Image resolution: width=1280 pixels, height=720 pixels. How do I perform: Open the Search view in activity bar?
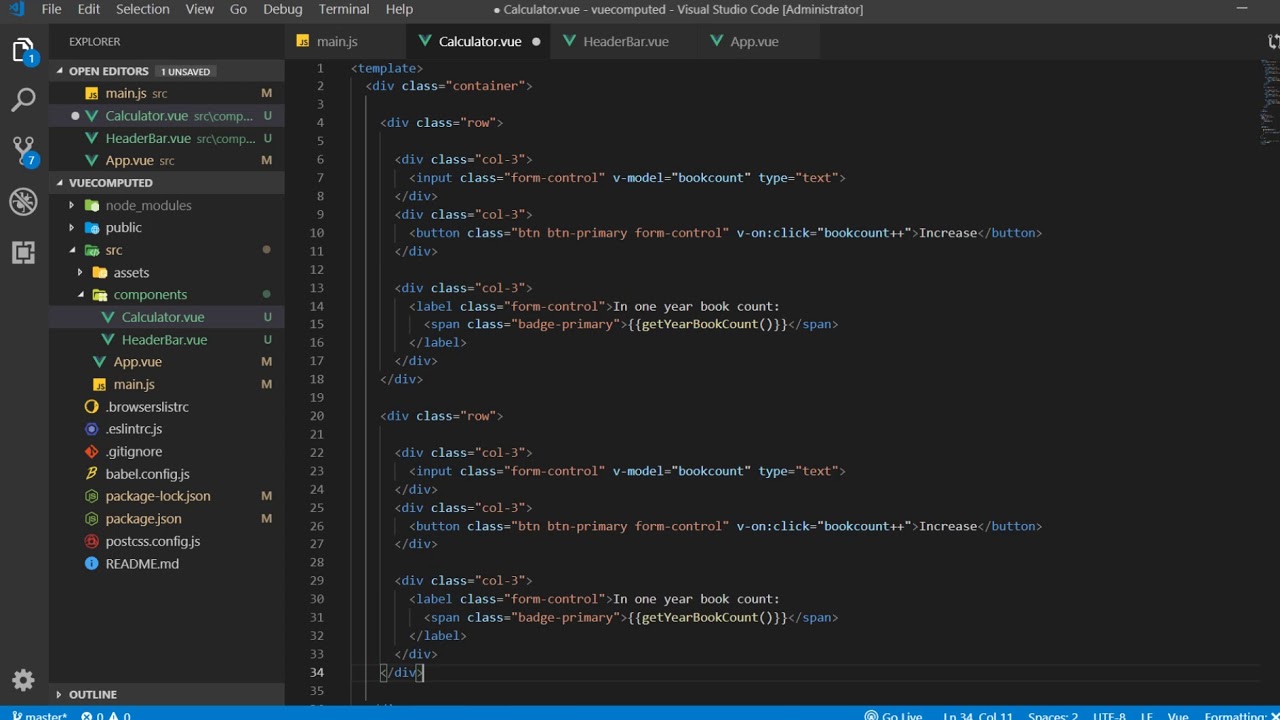click(x=23, y=99)
